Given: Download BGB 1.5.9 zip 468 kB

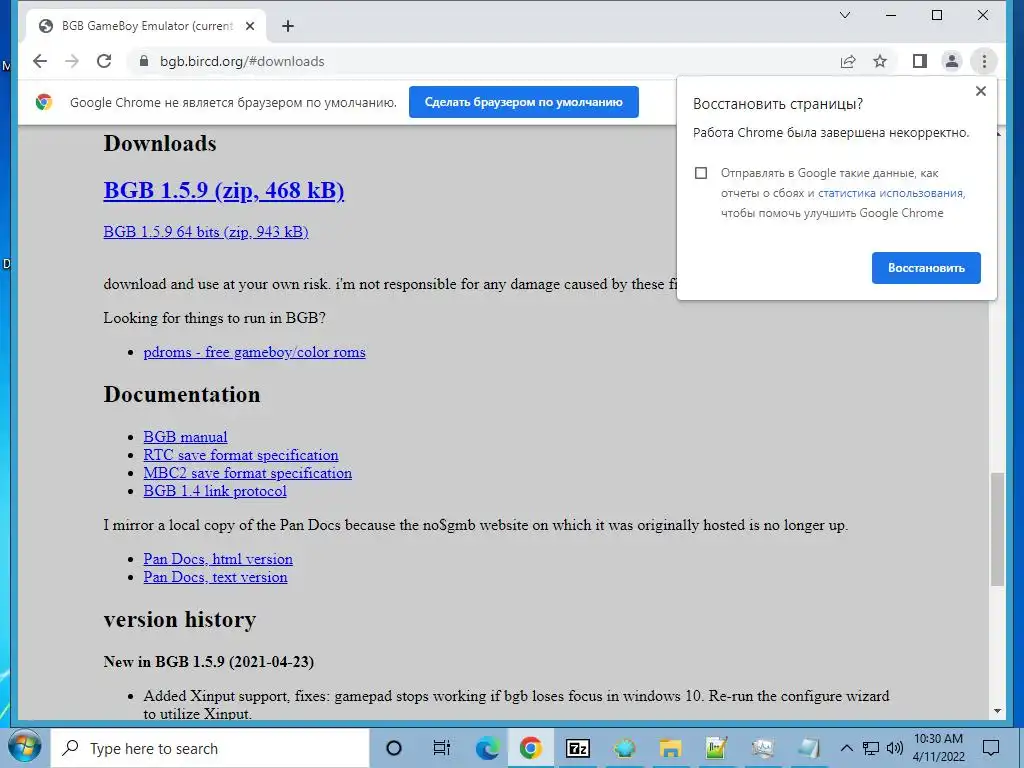Looking at the screenshot, I should coord(224,191).
